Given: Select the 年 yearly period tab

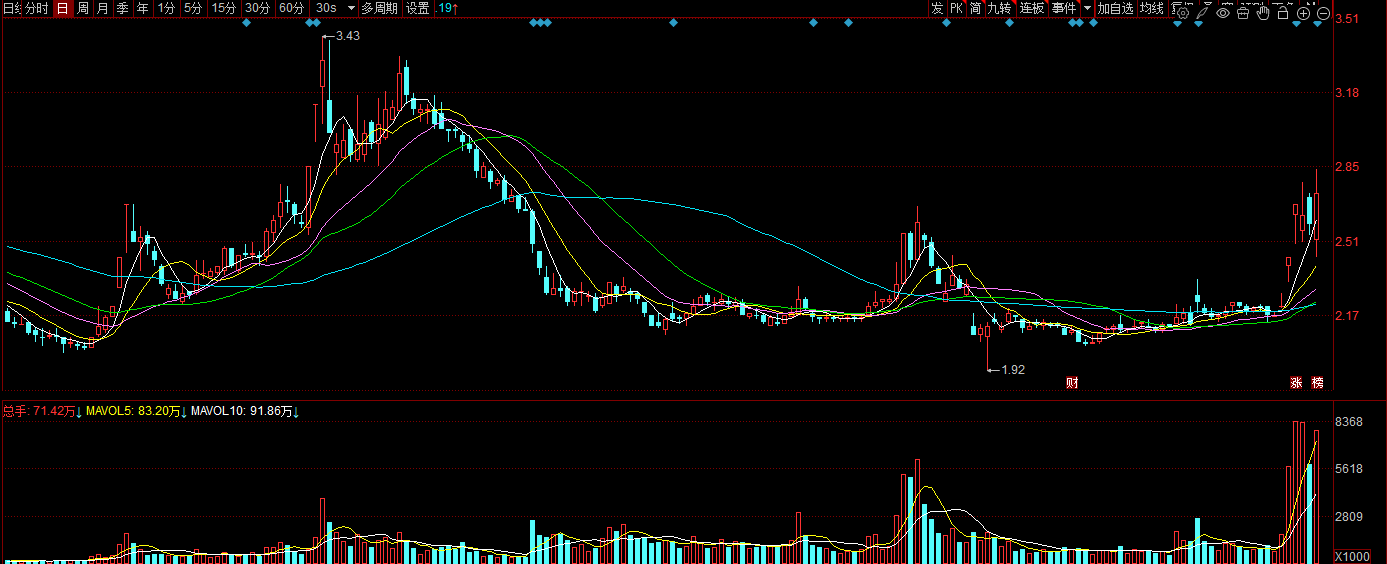Looking at the screenshot, I should click(143, 8).
